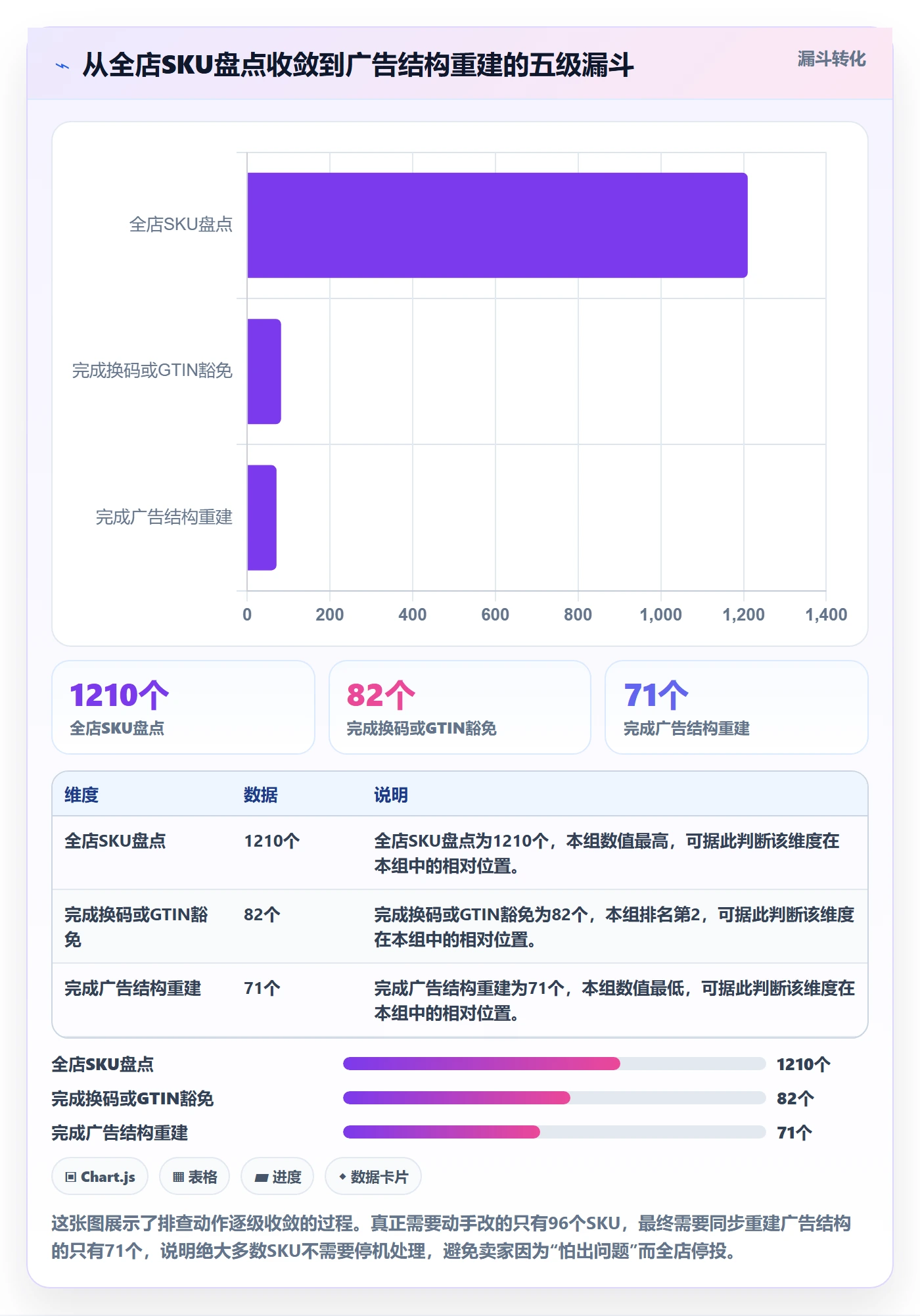Open the 1210个 全店SKU盘点 data card

pyautogui.click(x=183, y=707)
